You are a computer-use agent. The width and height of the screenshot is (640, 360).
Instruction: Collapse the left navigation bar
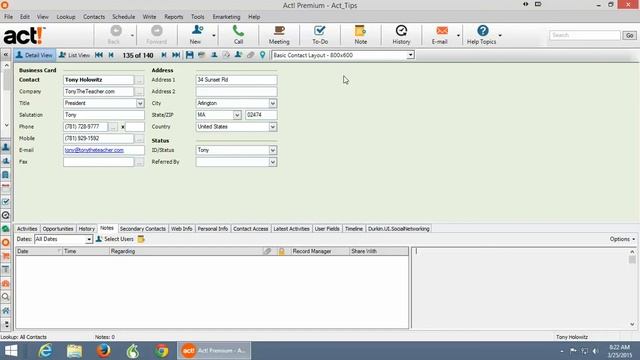click(6, 55)
